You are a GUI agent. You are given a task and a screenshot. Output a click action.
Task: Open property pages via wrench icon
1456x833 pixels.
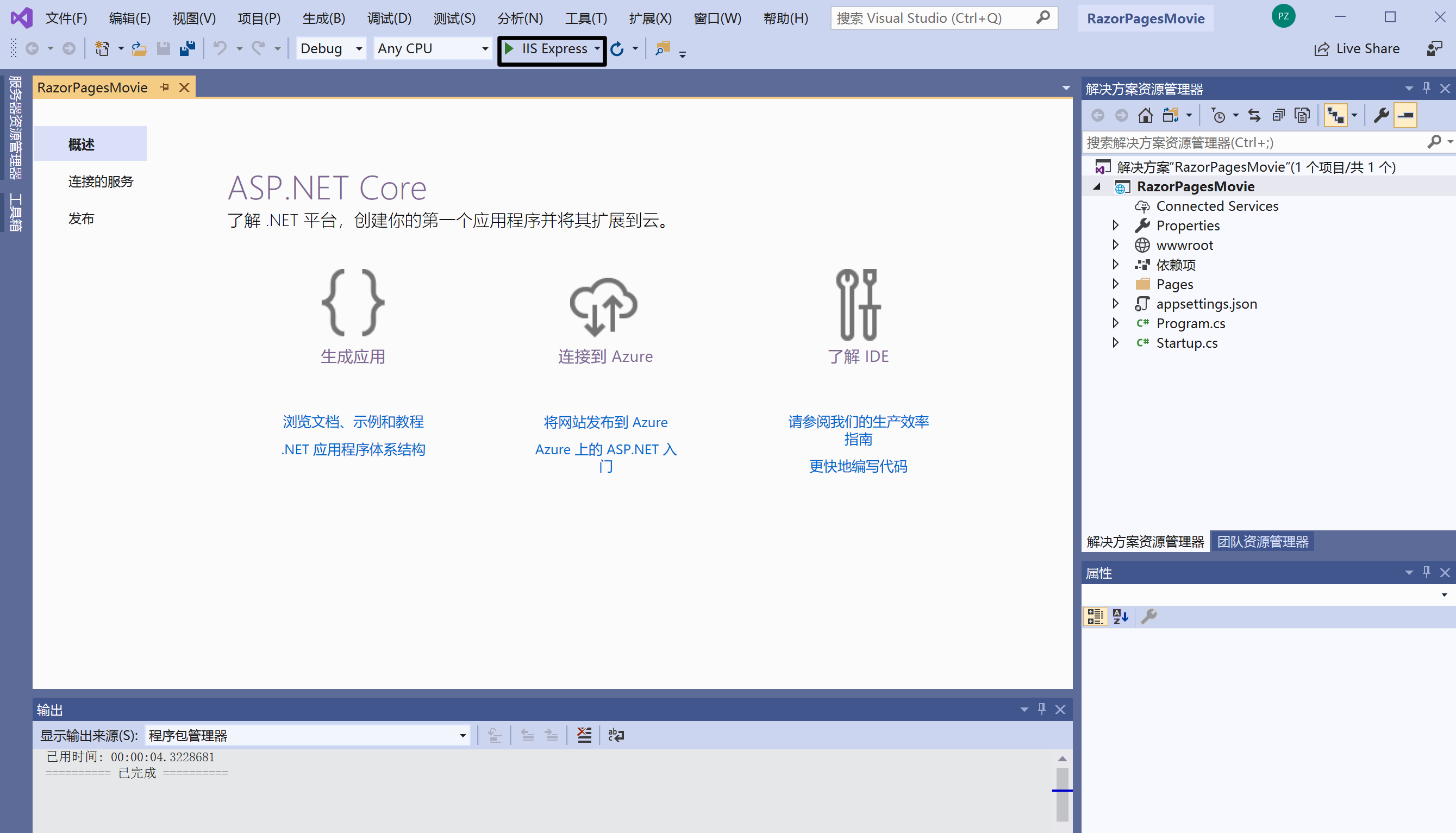tap(1381, 115)
